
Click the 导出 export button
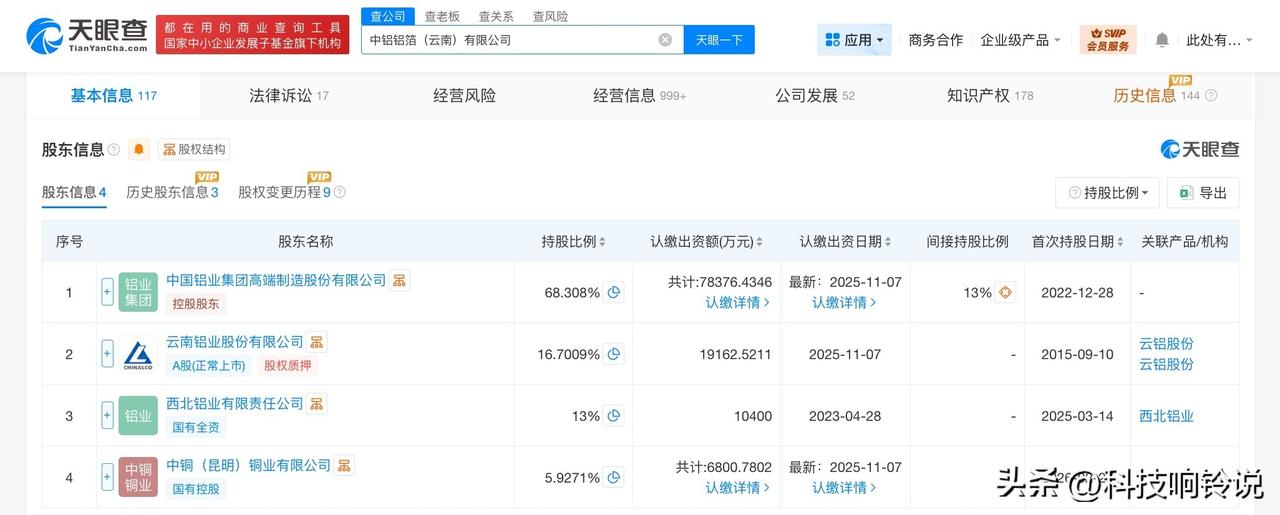[x=1203, y=192]
